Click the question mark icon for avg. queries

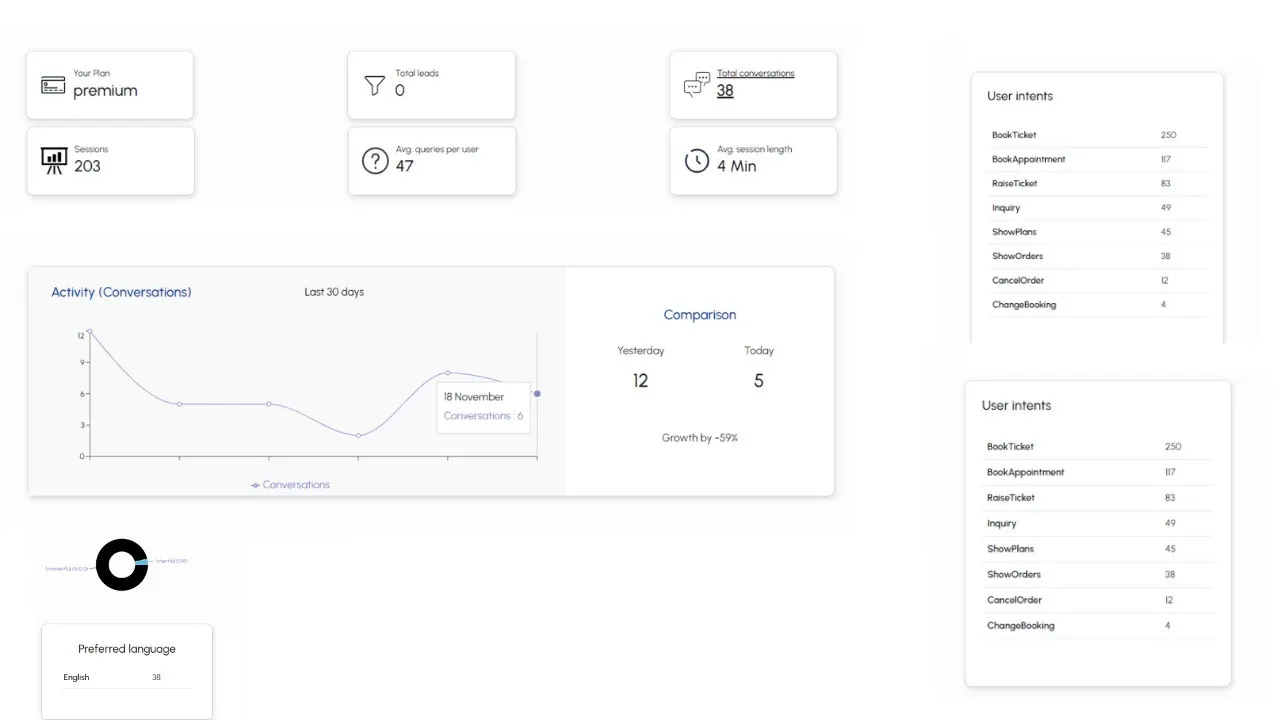pos(375,160)
